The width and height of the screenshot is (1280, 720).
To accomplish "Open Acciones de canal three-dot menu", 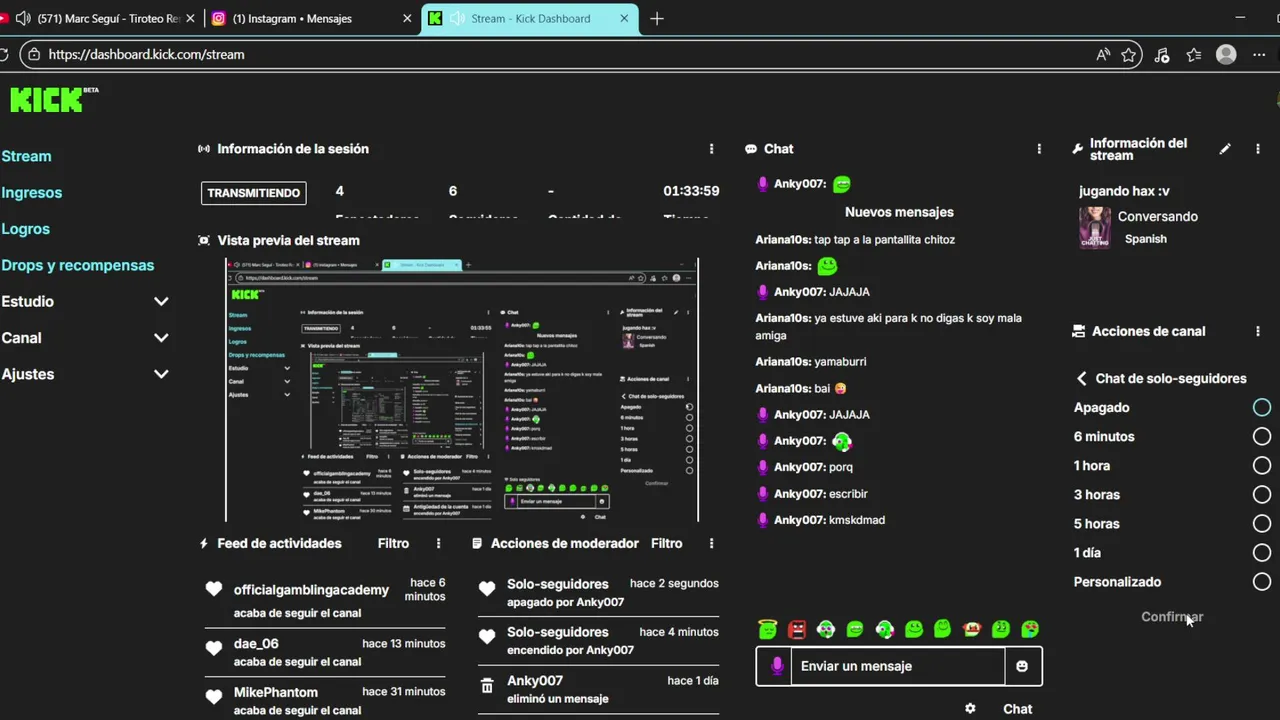I will 1258,331.
